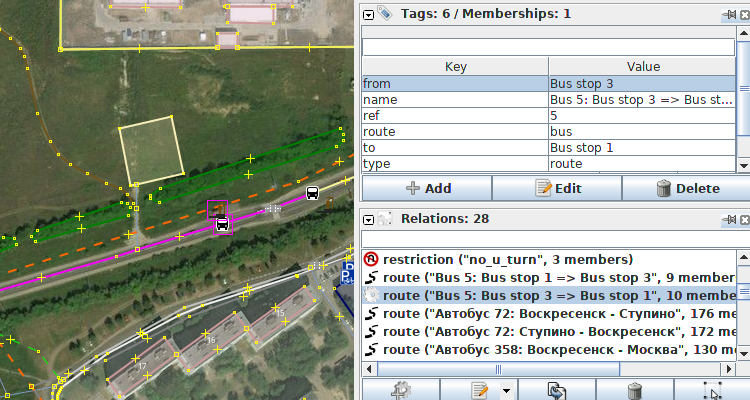Click the bus stop icon on magenta route
Viewport: 750px width, 400px height.
pyautogui.click(x=222, y=225)
